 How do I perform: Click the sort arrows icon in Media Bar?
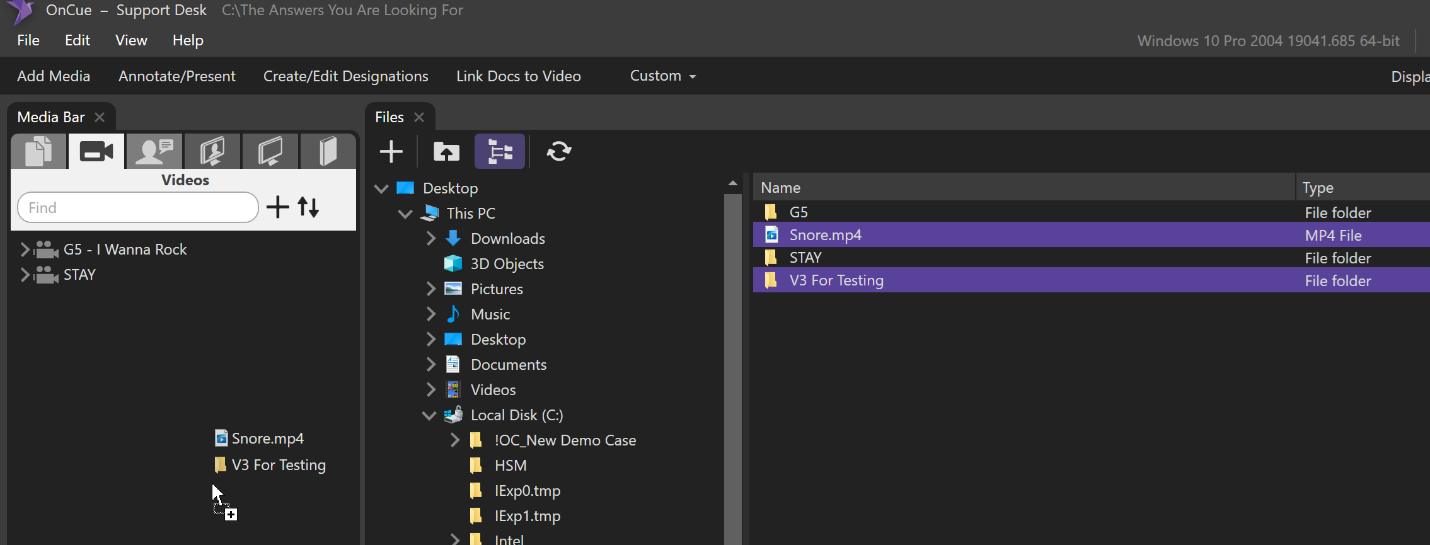point(309,208)
